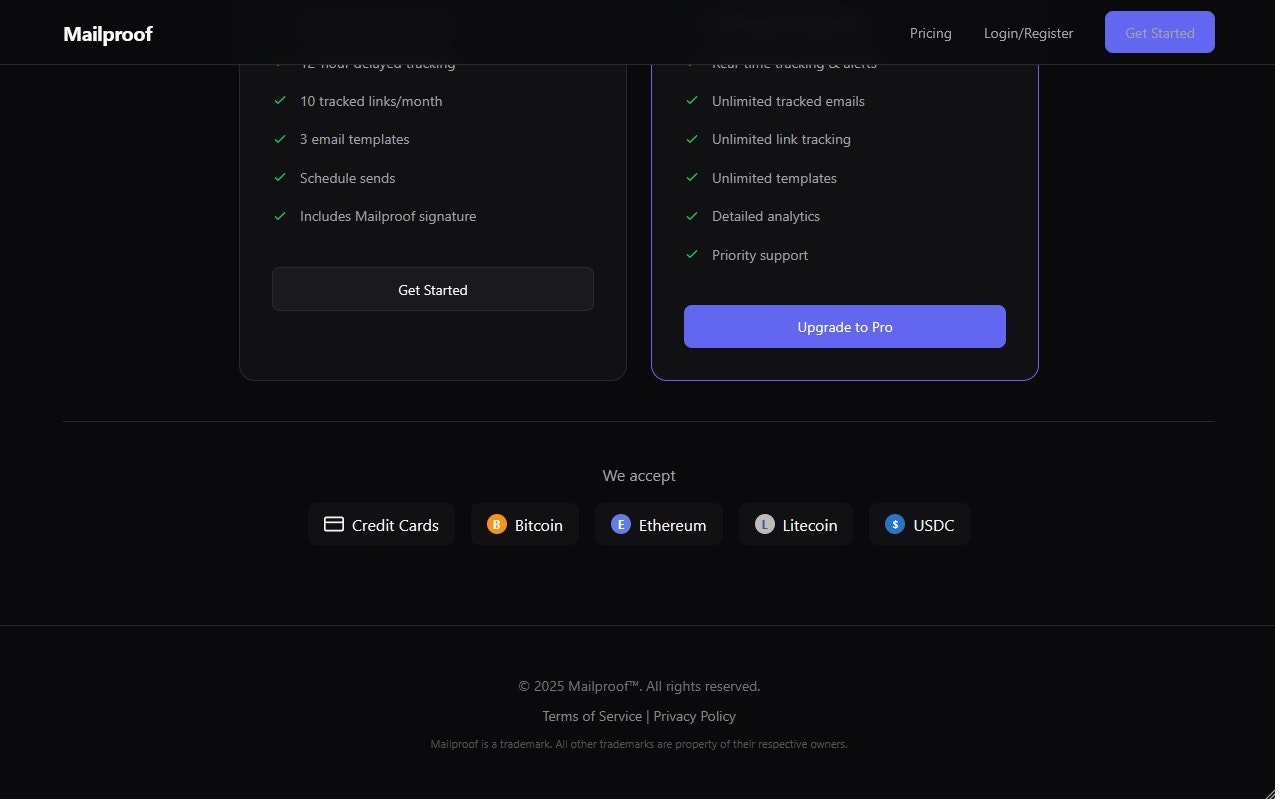Viewport: 1280px width, 800px height.
Task: Click the checkmark beside Unlimited link tracking
Action: (x=692, y=139)
